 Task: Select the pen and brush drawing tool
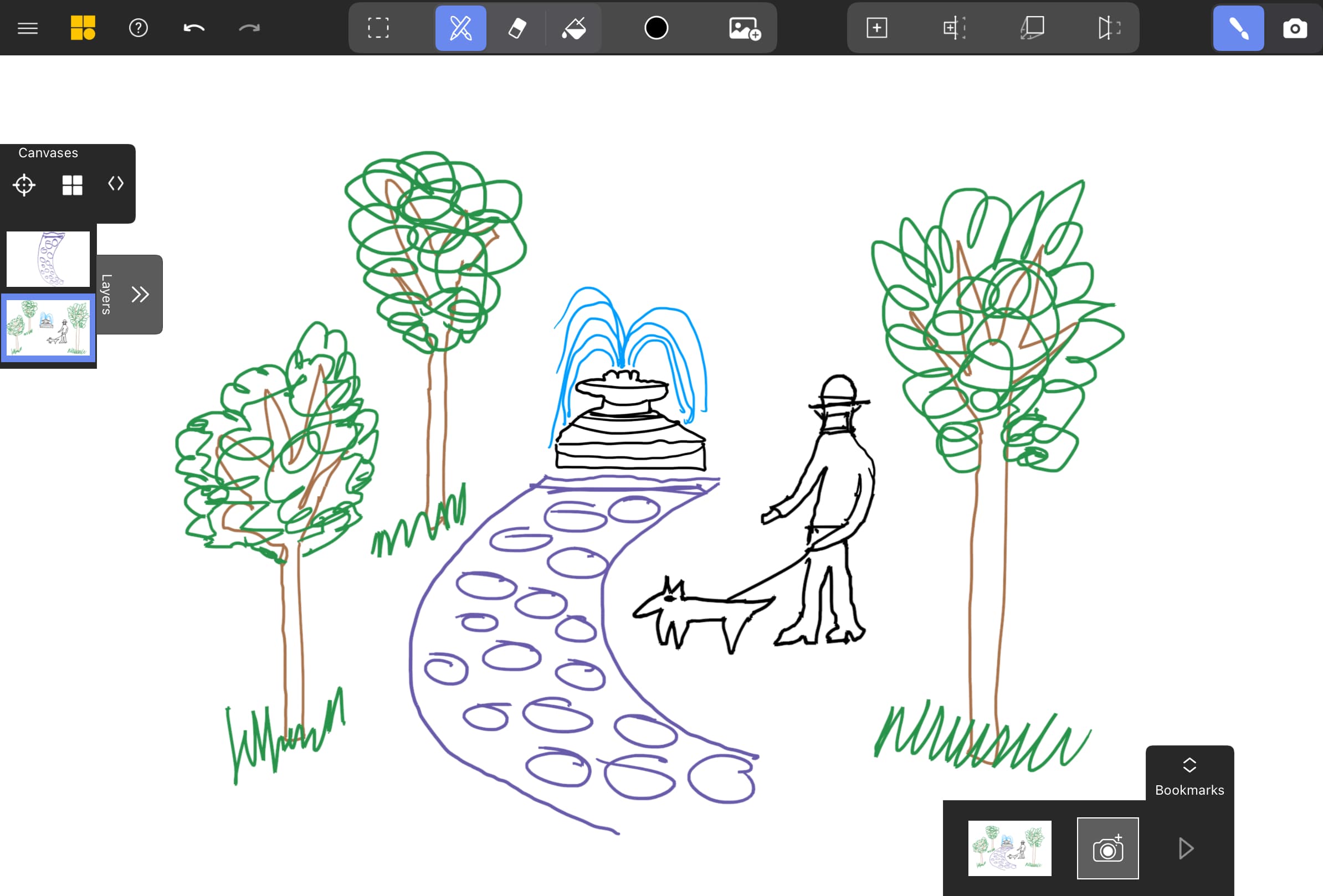[x=460, y=28]
